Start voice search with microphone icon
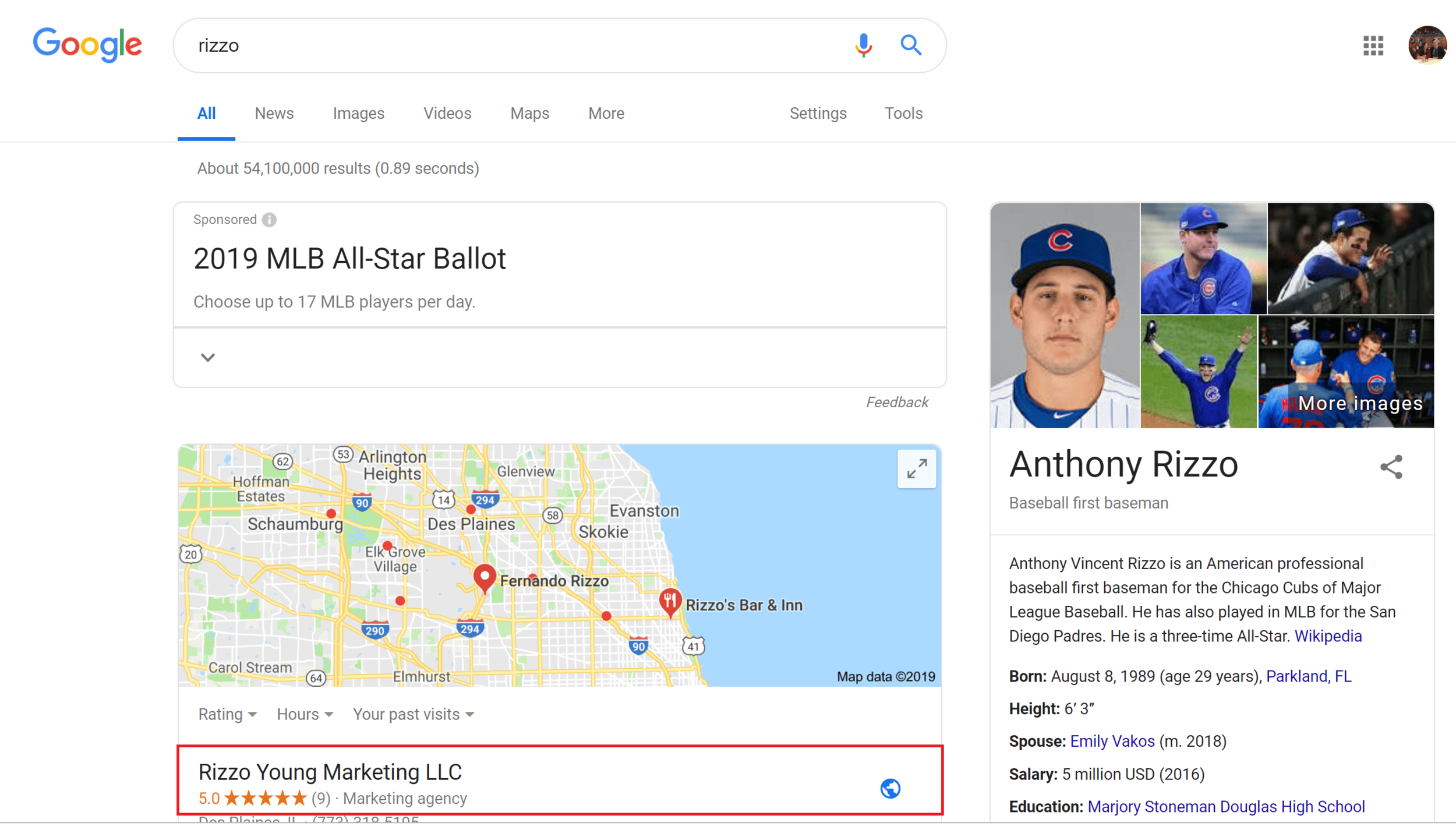This screenshot has width=1456, height=826. [x=863, y=45]
